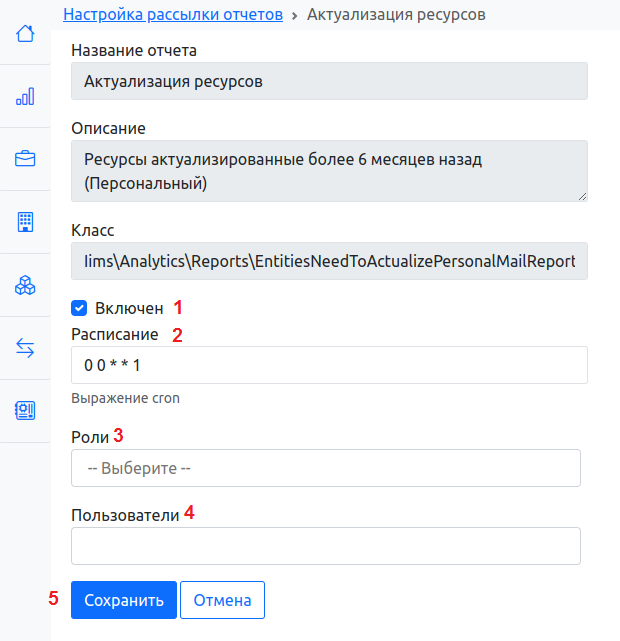Open the address book sidebar icon
The height and width of the screenshot is (641, 620).
coord(25,410)
